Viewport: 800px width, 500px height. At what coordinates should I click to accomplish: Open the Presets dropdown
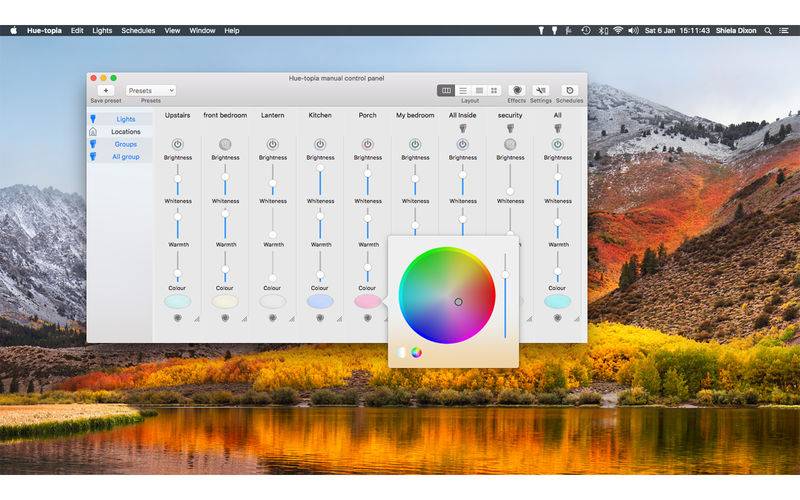[x=151, y=91]
